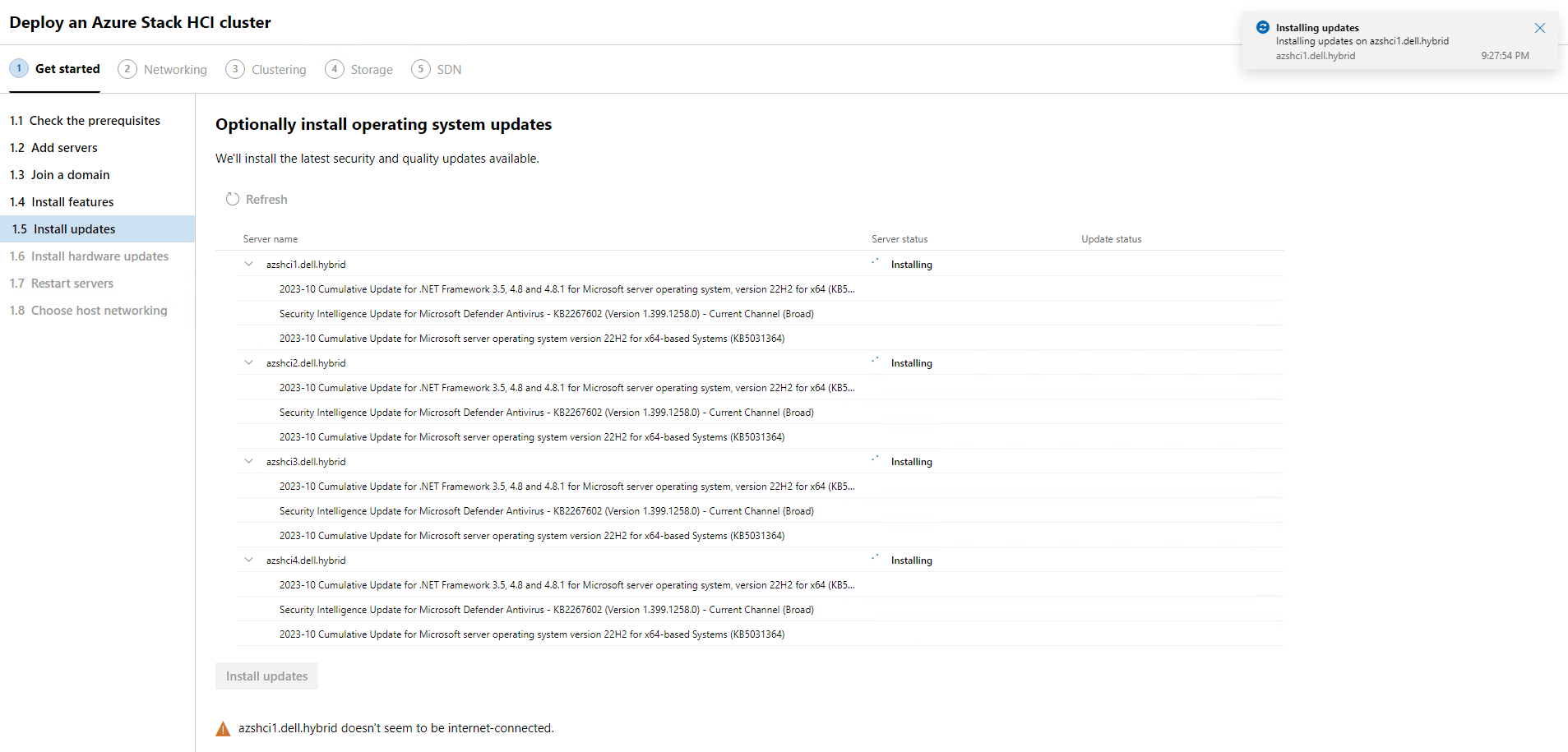Click the Installing updates notification sync icon
This screenshot has height=752, width=1568.
coord(1263,28)
